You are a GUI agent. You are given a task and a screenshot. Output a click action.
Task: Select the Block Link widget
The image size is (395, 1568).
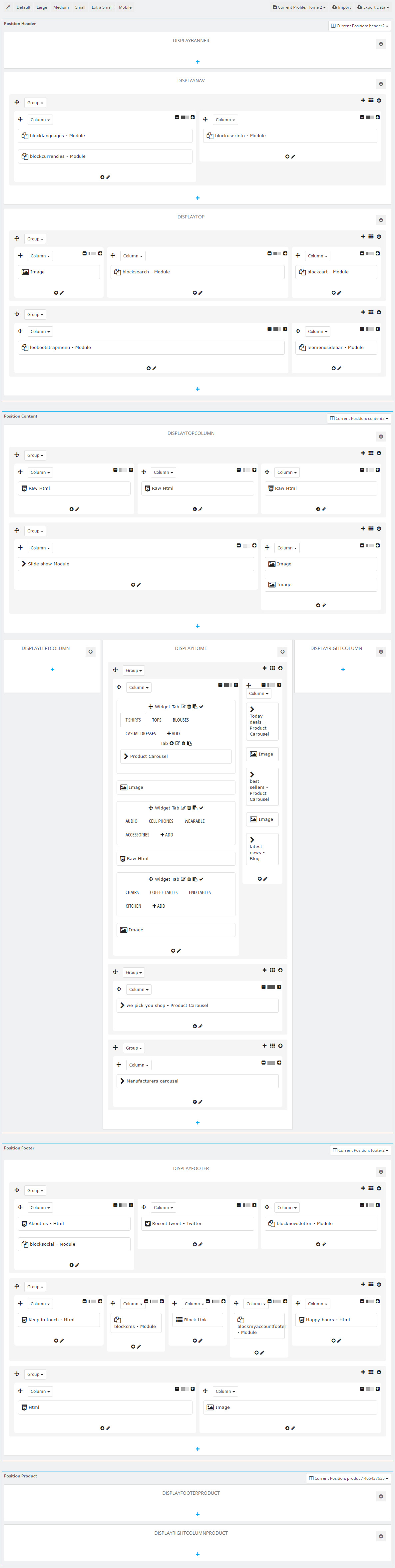pos(198,1320)
